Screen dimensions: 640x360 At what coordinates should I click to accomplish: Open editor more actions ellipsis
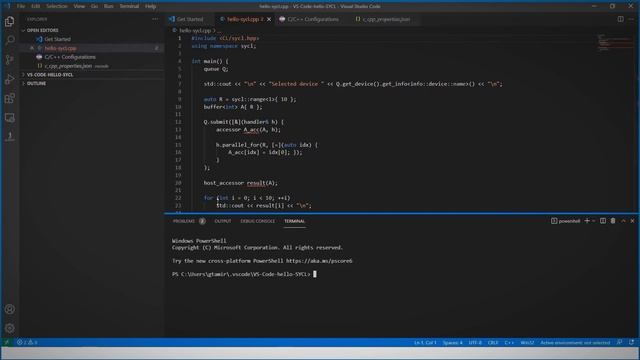coord(631,19)
